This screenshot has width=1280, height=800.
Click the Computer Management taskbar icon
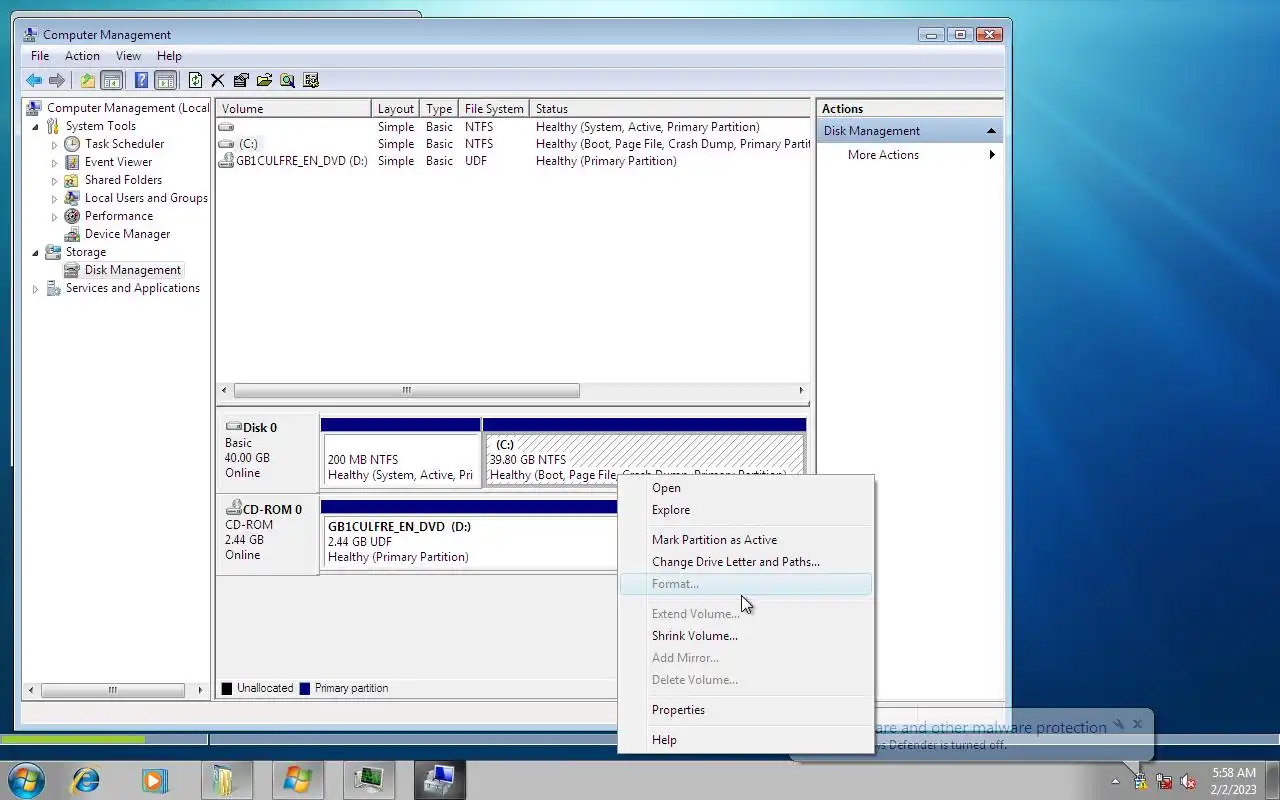439,779
